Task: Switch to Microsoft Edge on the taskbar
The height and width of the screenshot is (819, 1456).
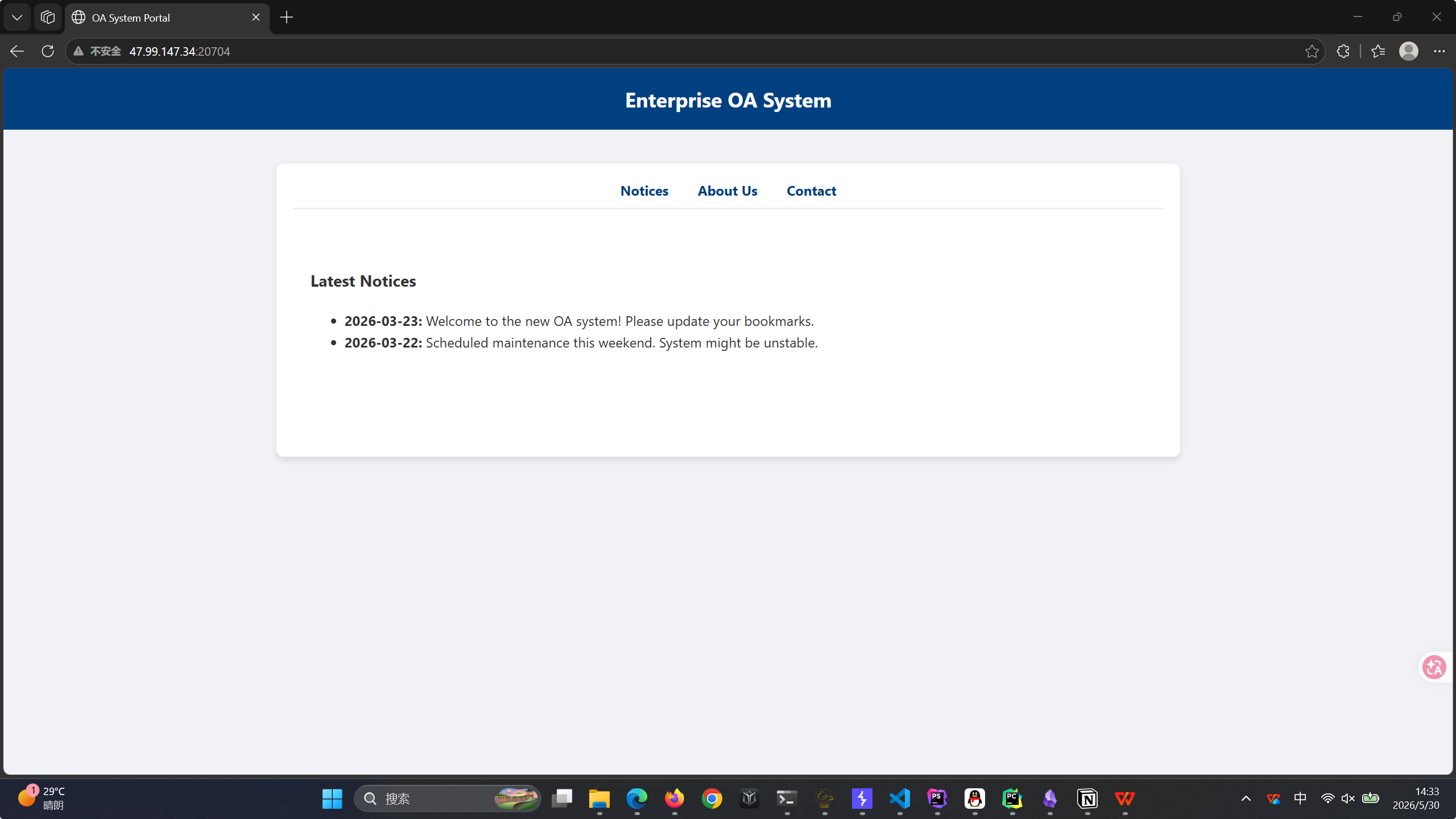Action: 637,799
